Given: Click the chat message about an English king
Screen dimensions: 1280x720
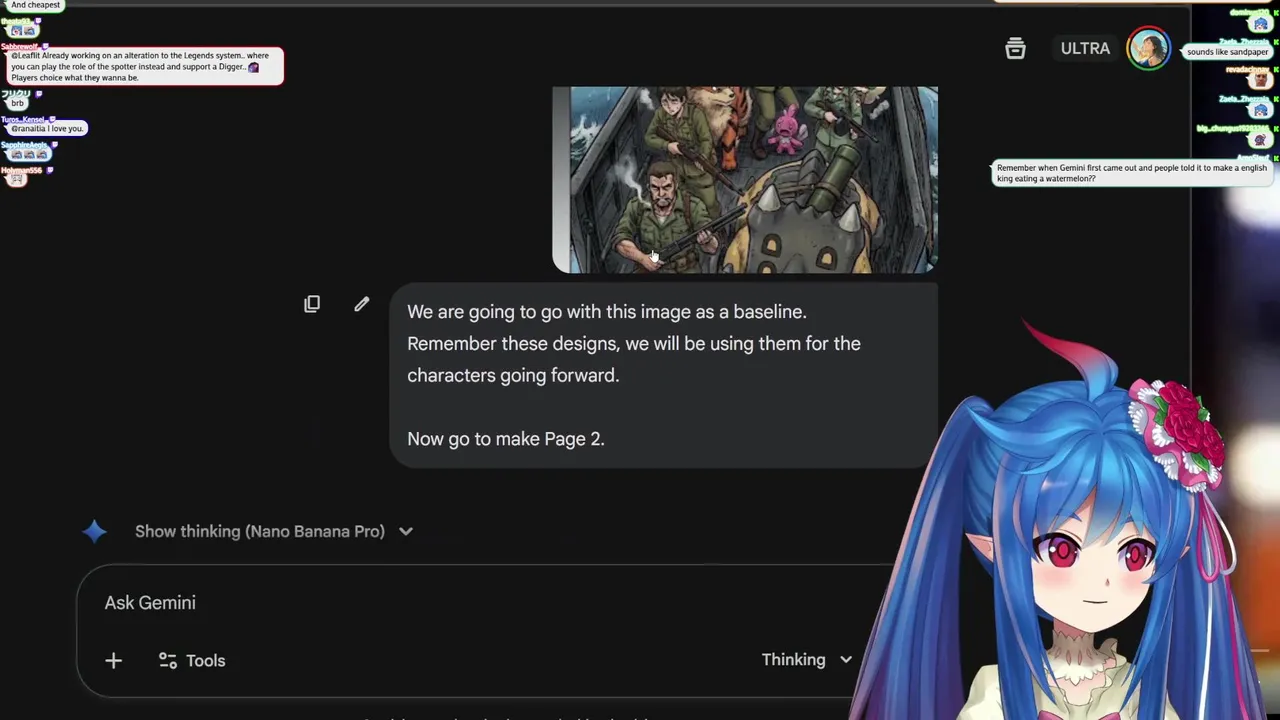Looking at the screenshot, I should point(1131,173).
